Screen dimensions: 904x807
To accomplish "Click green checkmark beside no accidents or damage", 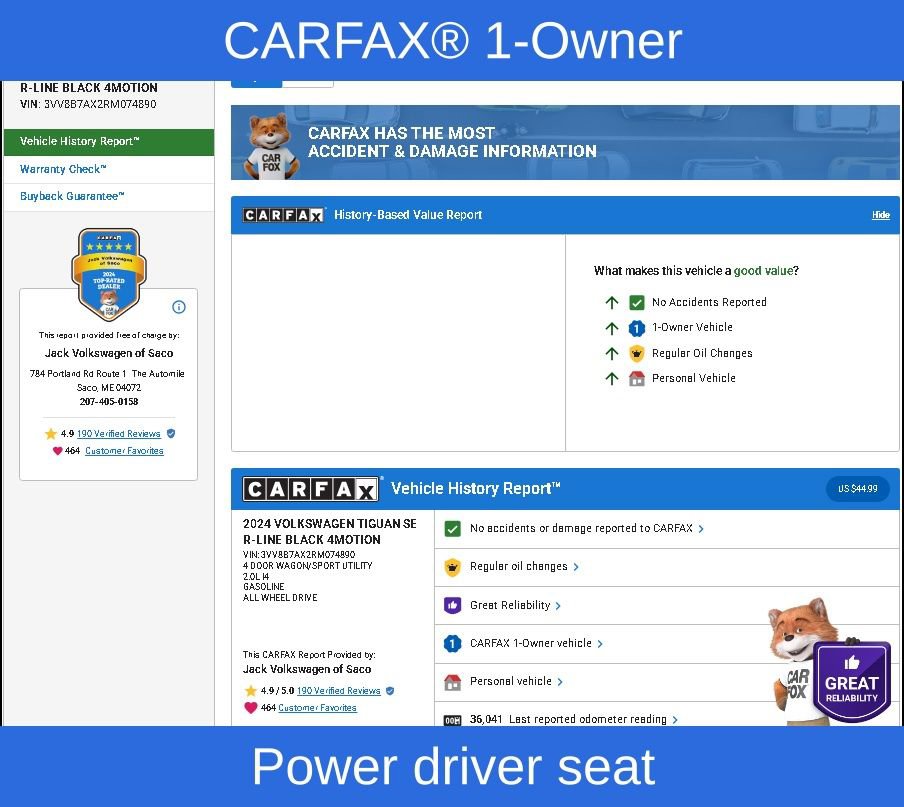I will [452, 528].
